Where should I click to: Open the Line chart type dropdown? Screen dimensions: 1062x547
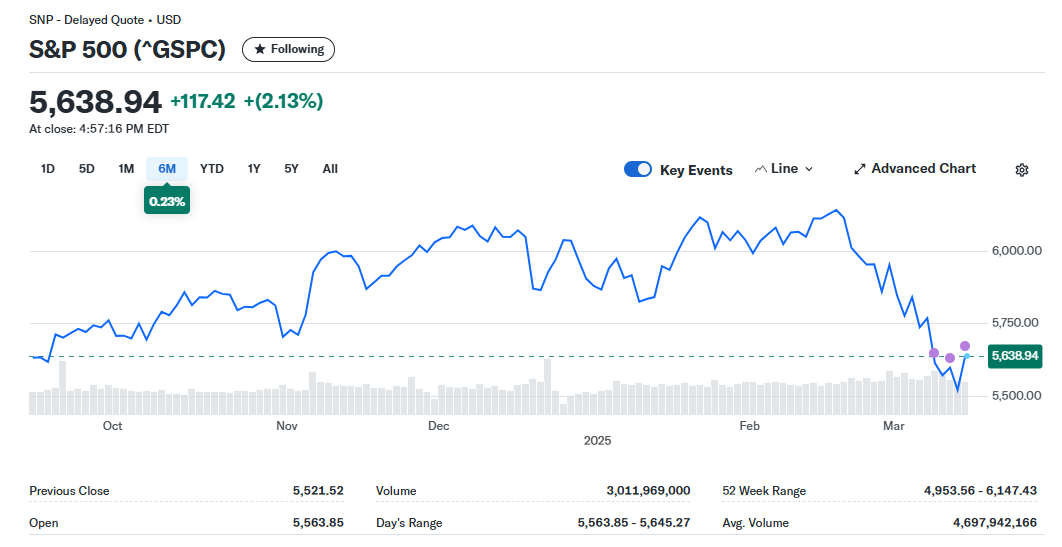coord(784,169)
